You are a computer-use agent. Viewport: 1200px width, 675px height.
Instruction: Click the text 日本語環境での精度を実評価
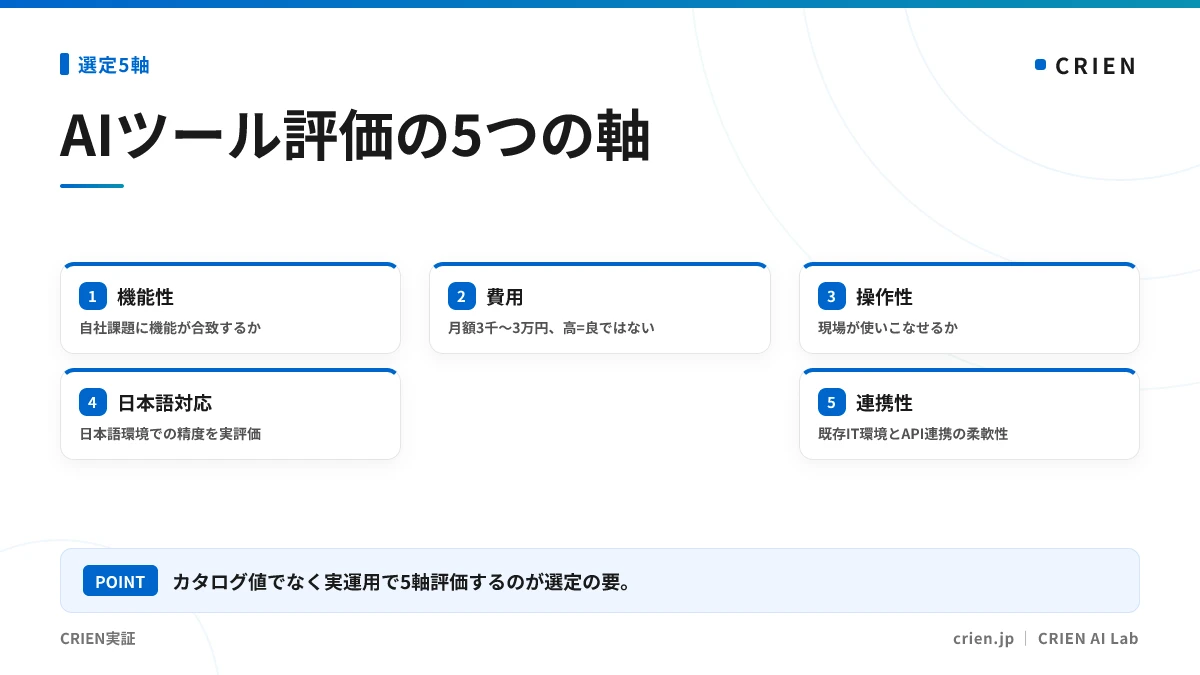170,433
